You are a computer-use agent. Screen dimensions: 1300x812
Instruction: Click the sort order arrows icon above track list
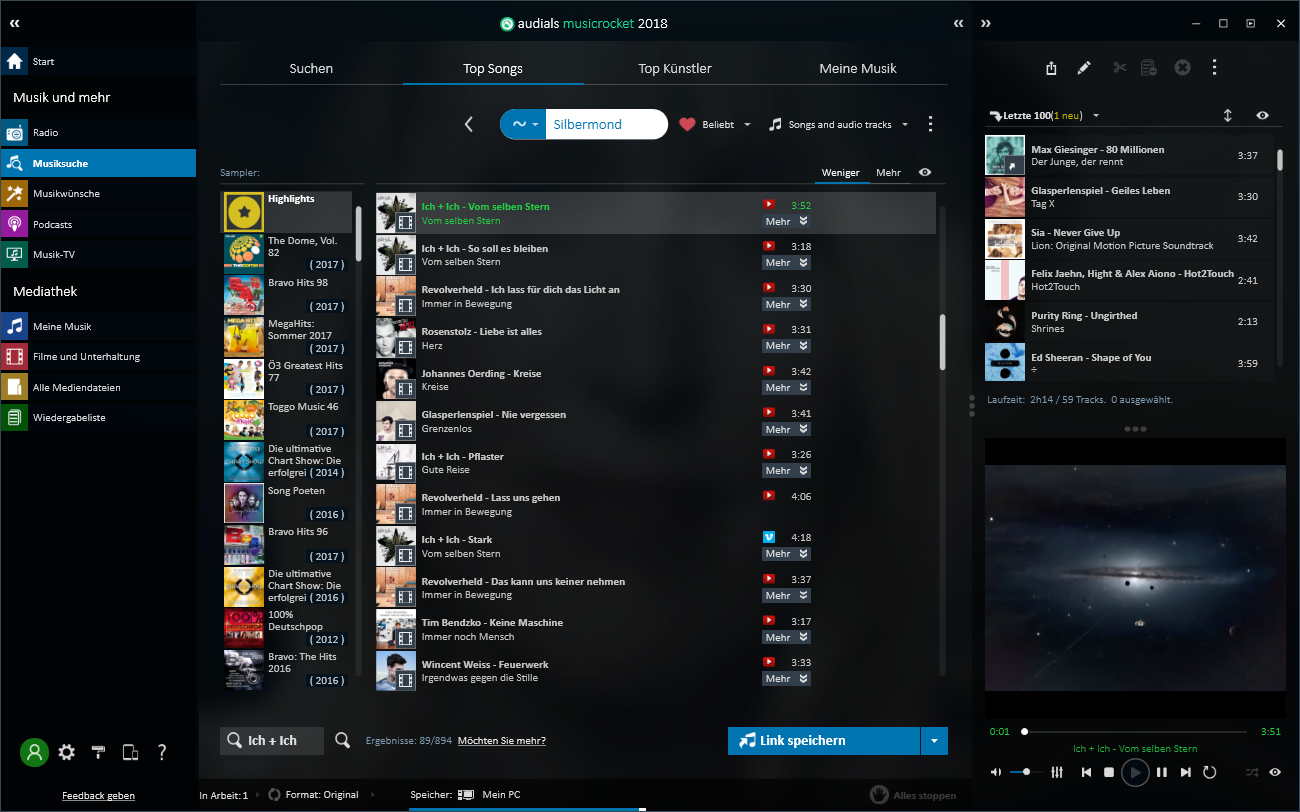(1228, 115)
